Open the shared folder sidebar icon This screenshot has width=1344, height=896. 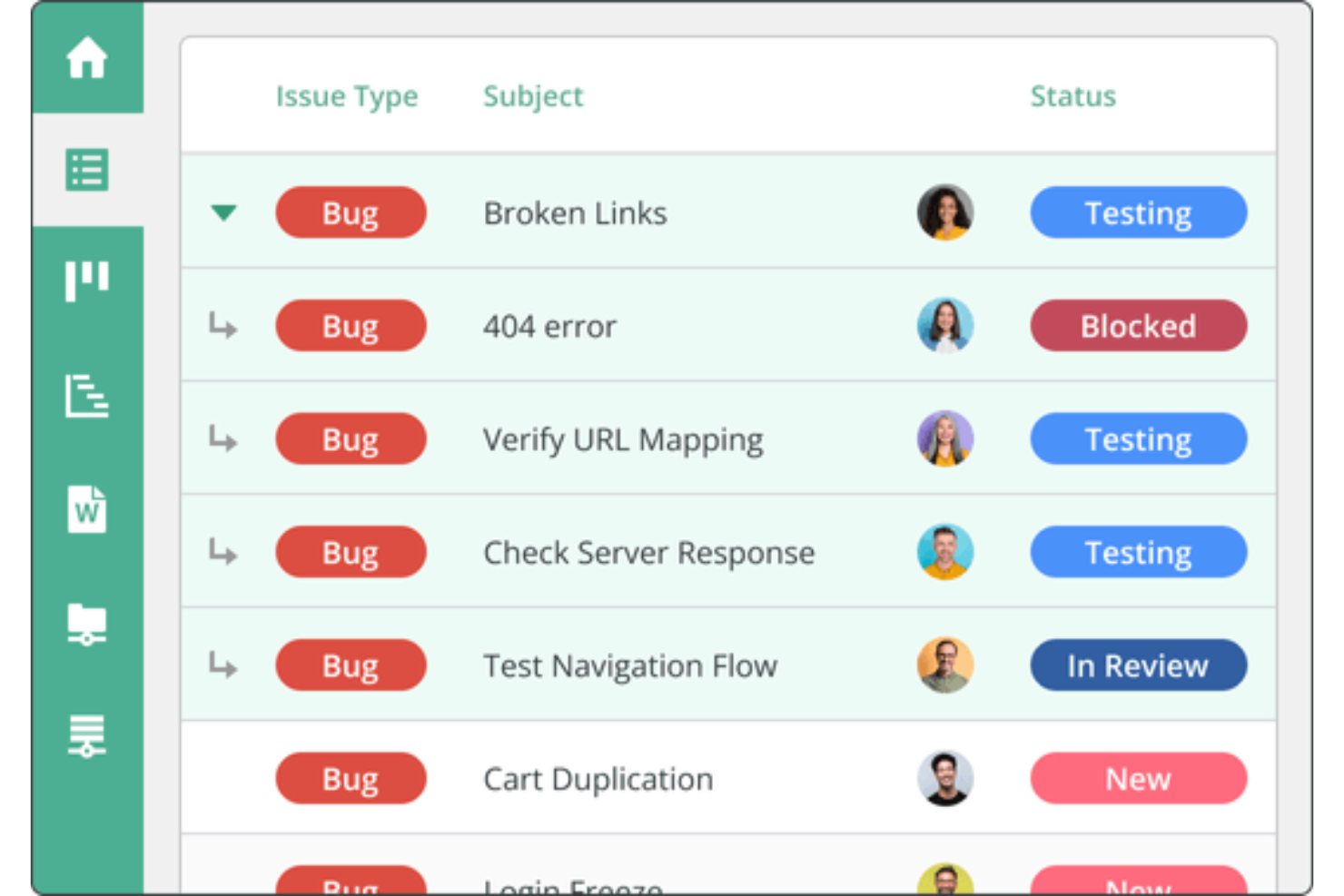click(87, 624)
